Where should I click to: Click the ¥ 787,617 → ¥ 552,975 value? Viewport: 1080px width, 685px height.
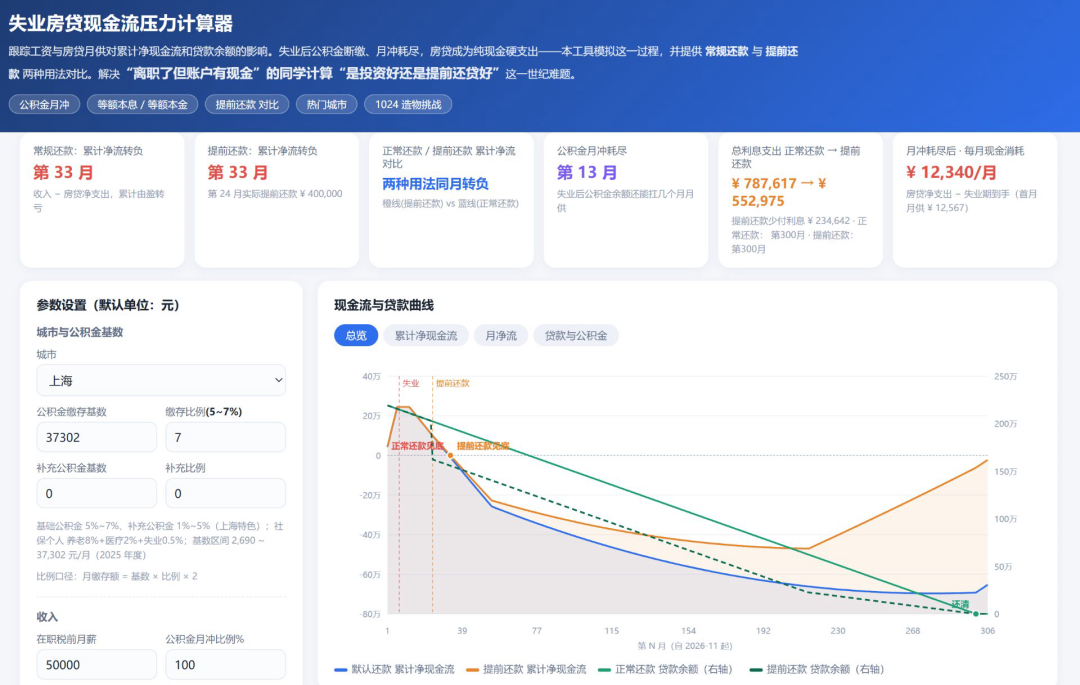coord(778,192)
